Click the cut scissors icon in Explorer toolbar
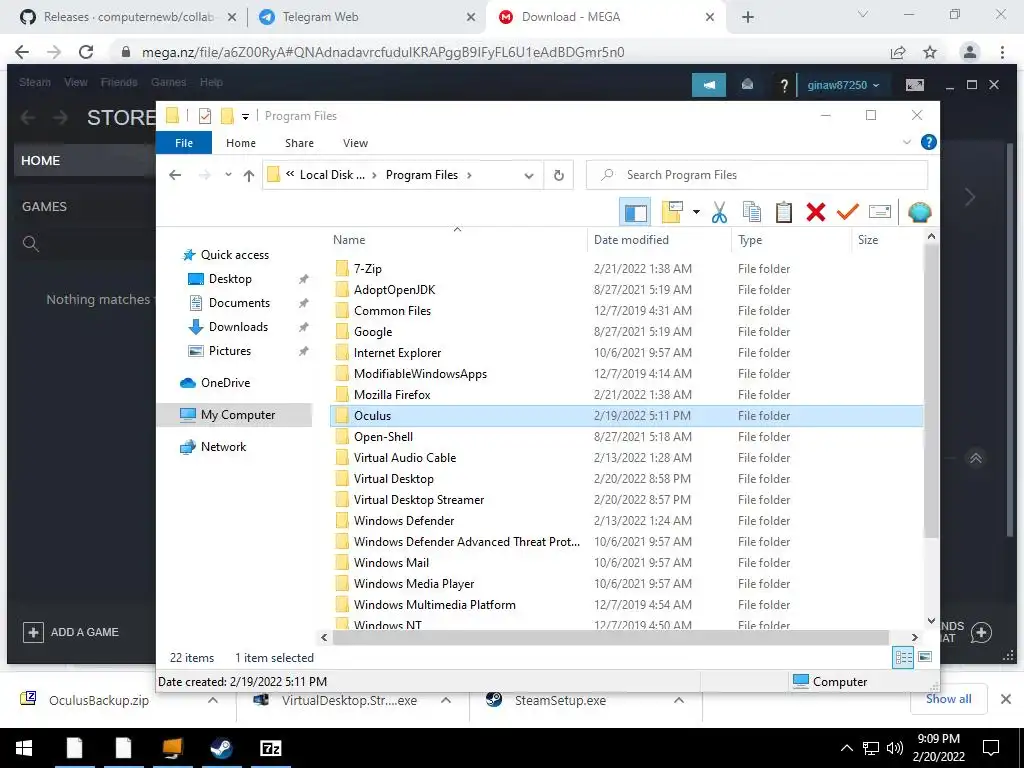Viewport: 1024px width, 768px height. [720, 212]
